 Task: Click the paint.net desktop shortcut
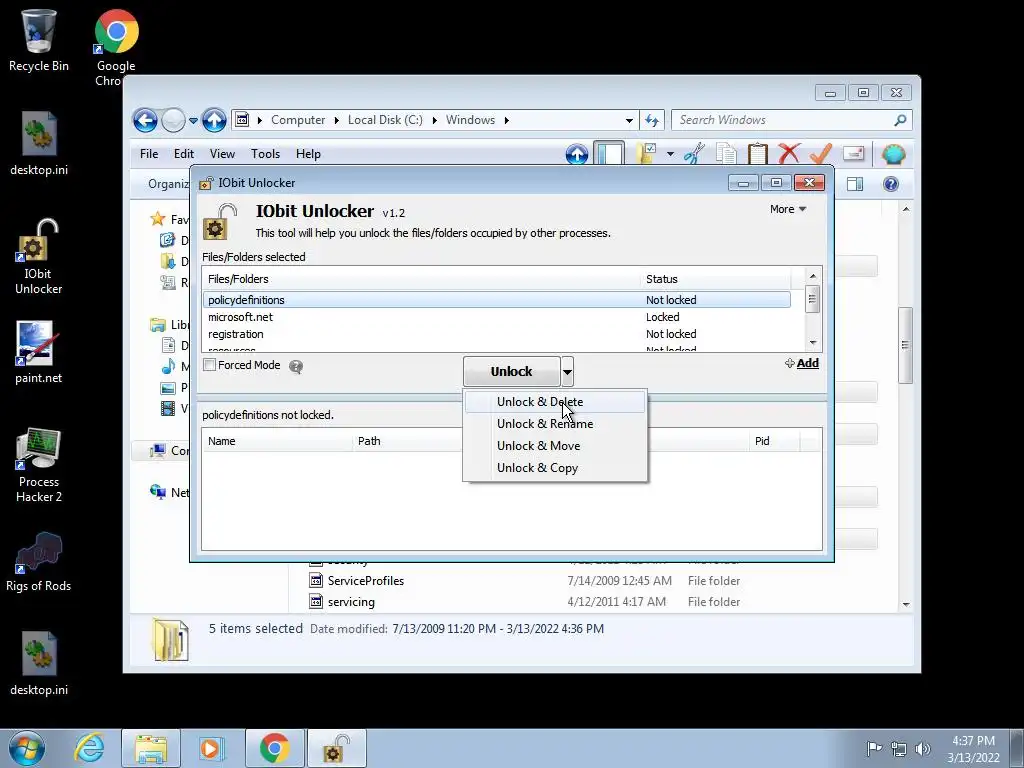39,353
